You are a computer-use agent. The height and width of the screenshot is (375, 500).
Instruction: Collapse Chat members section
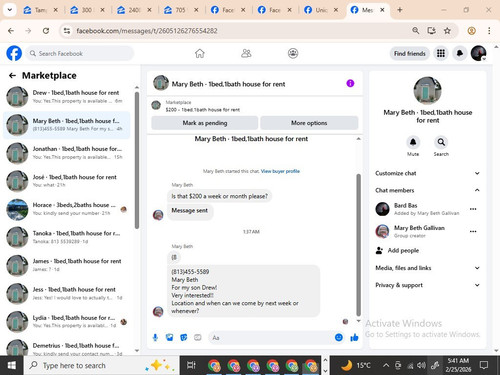click(428, 190)
